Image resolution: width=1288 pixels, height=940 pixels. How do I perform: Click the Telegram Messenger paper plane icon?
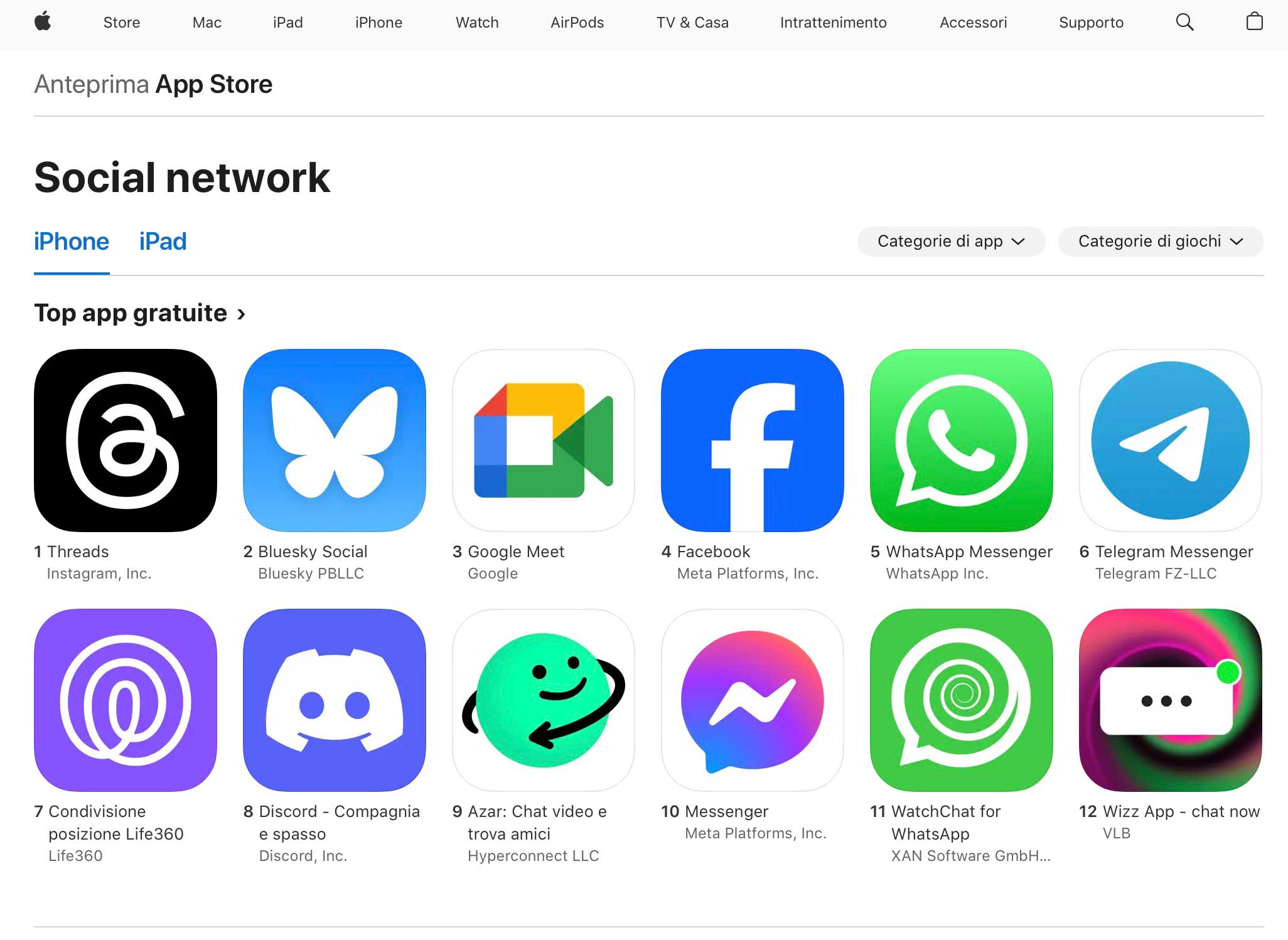(1171, 441)
